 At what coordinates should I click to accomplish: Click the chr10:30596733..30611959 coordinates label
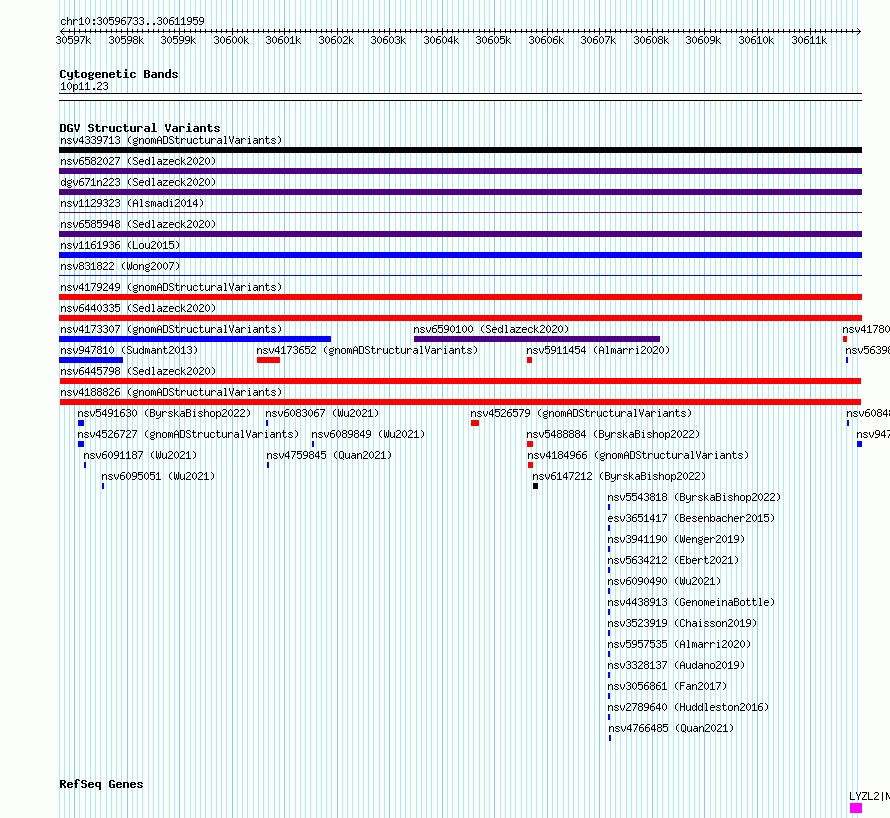132,21
